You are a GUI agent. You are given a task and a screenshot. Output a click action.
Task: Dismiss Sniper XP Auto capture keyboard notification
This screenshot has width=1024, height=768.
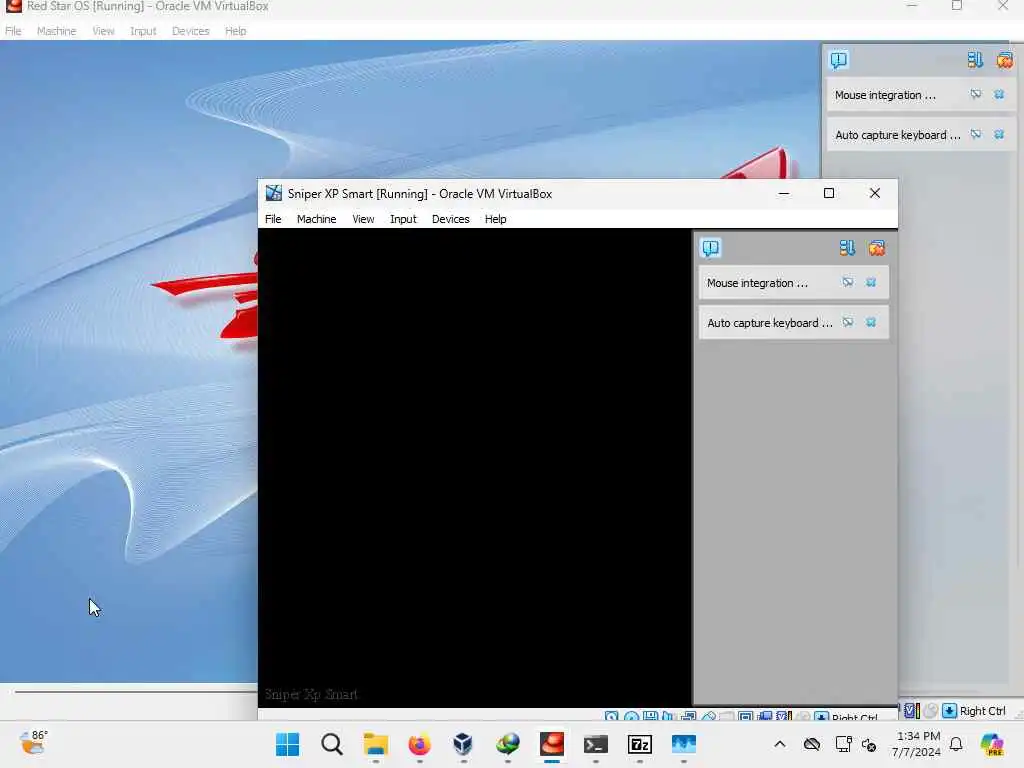point(871,323)
